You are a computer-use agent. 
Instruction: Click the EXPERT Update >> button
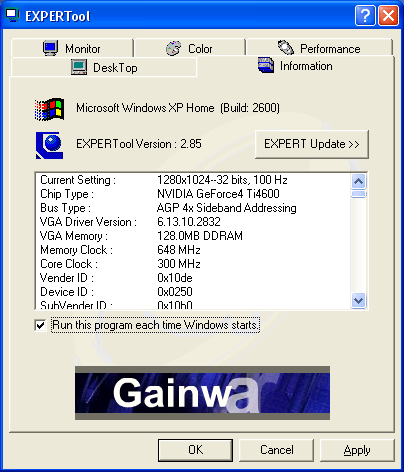click(x=312, y=144)
